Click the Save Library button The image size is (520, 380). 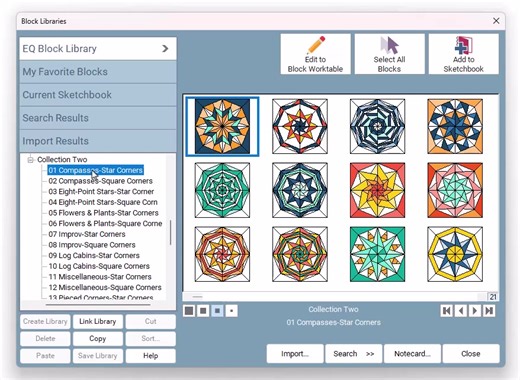(98, 356)
